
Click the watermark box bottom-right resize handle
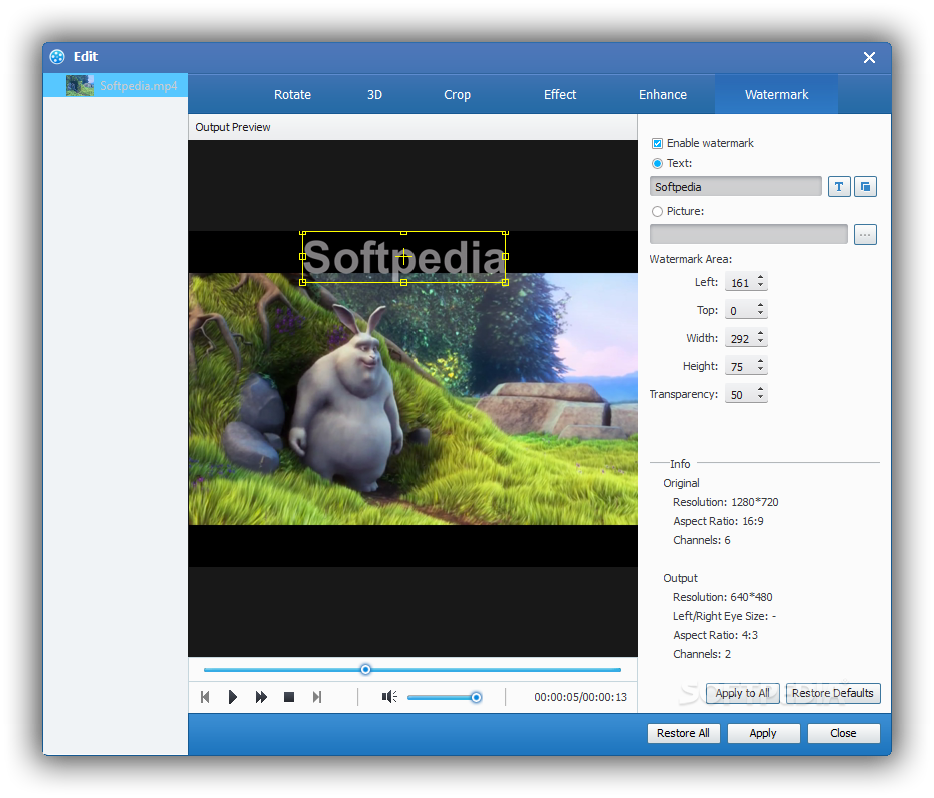tap(505, 282)
